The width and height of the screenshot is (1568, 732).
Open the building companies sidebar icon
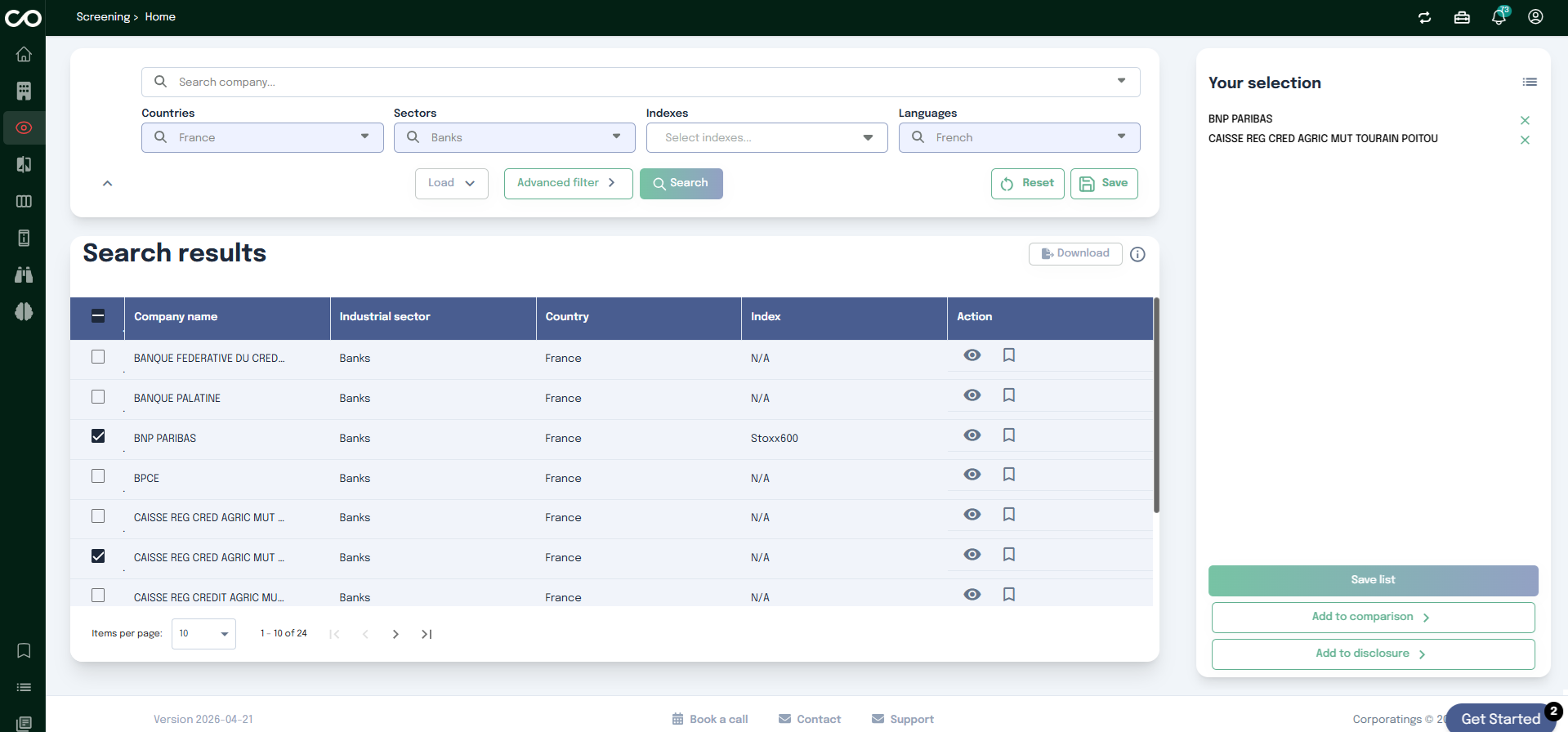pos(24,91)
